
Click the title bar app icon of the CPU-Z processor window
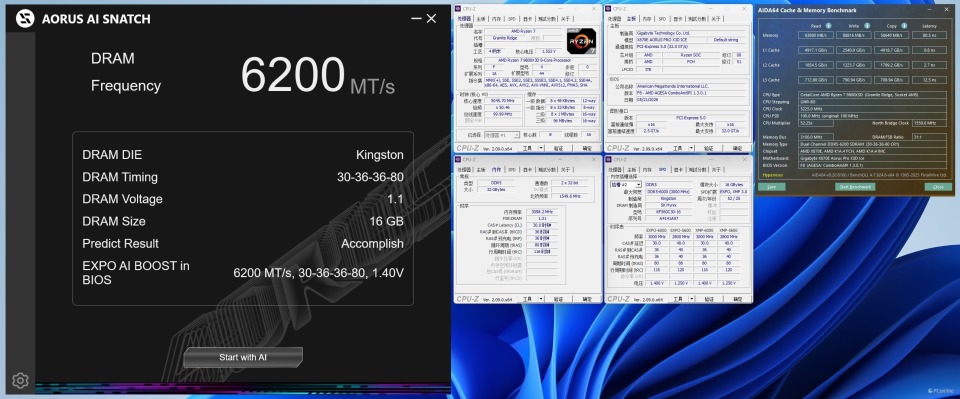point(458,9)
